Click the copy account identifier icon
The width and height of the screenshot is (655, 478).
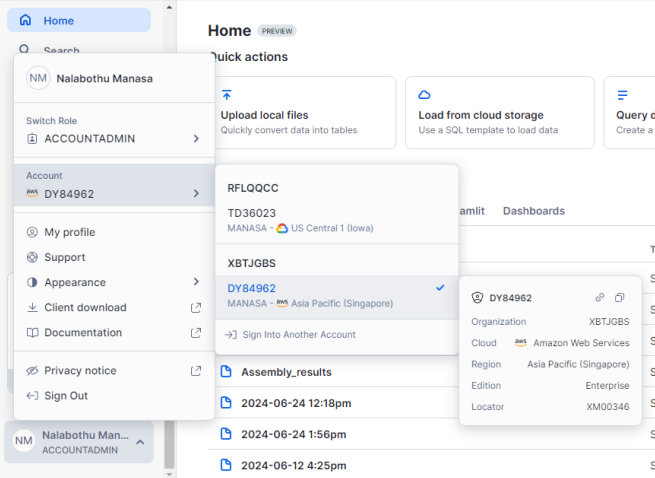pyautogui.click(x=620, y=297)
